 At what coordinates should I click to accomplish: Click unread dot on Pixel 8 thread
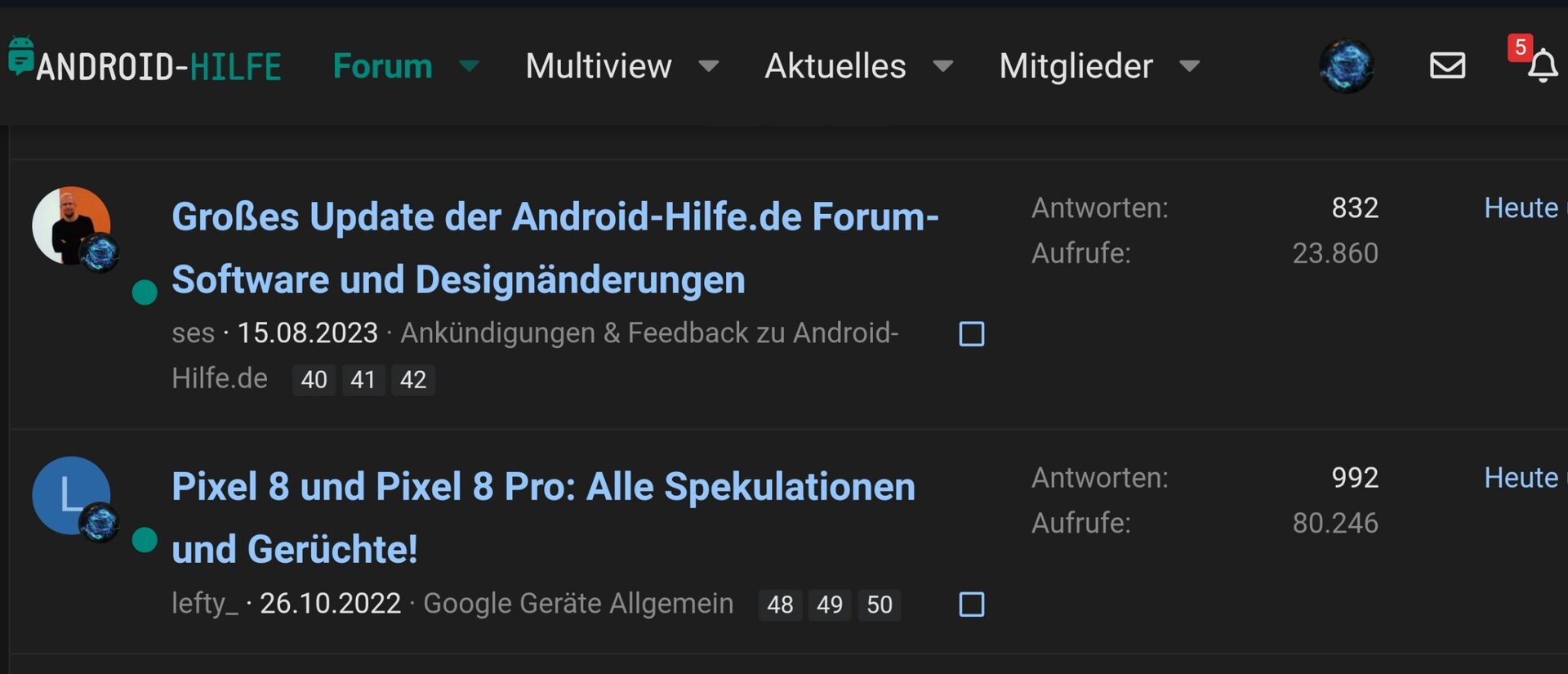pyautogui.click(x=145, y=539)
